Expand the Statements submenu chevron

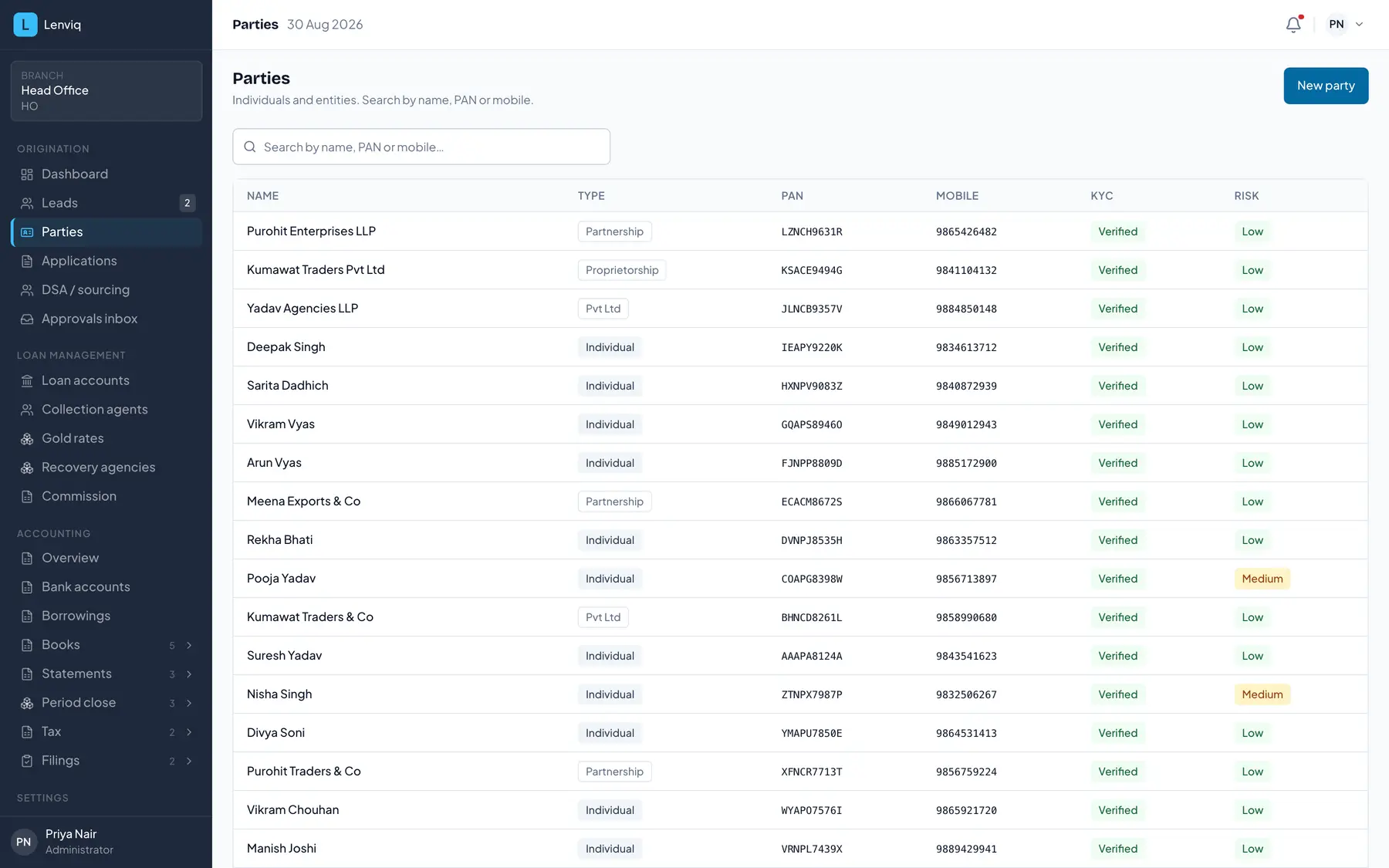[189, 674]
